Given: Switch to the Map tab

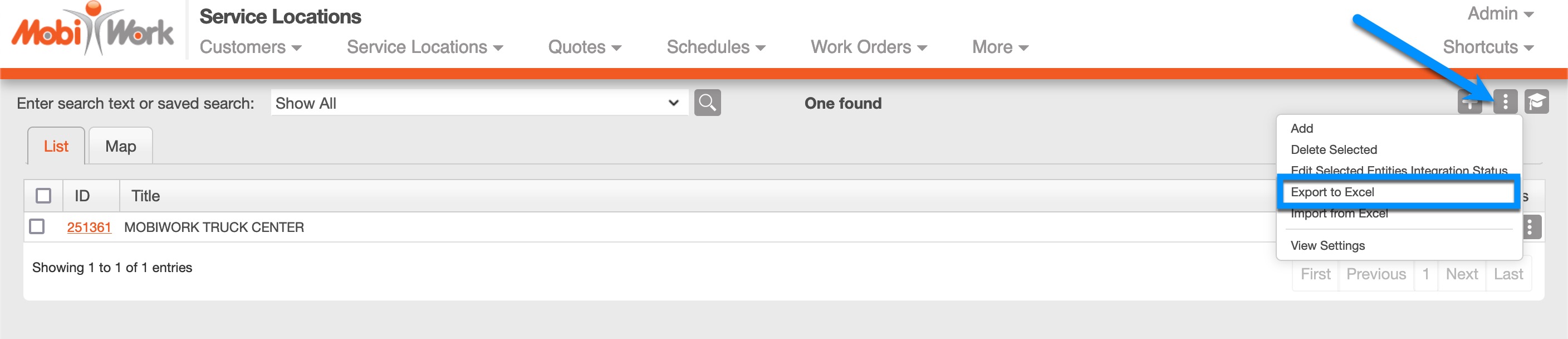Looking at the screenshot, I should click(120, 146).
